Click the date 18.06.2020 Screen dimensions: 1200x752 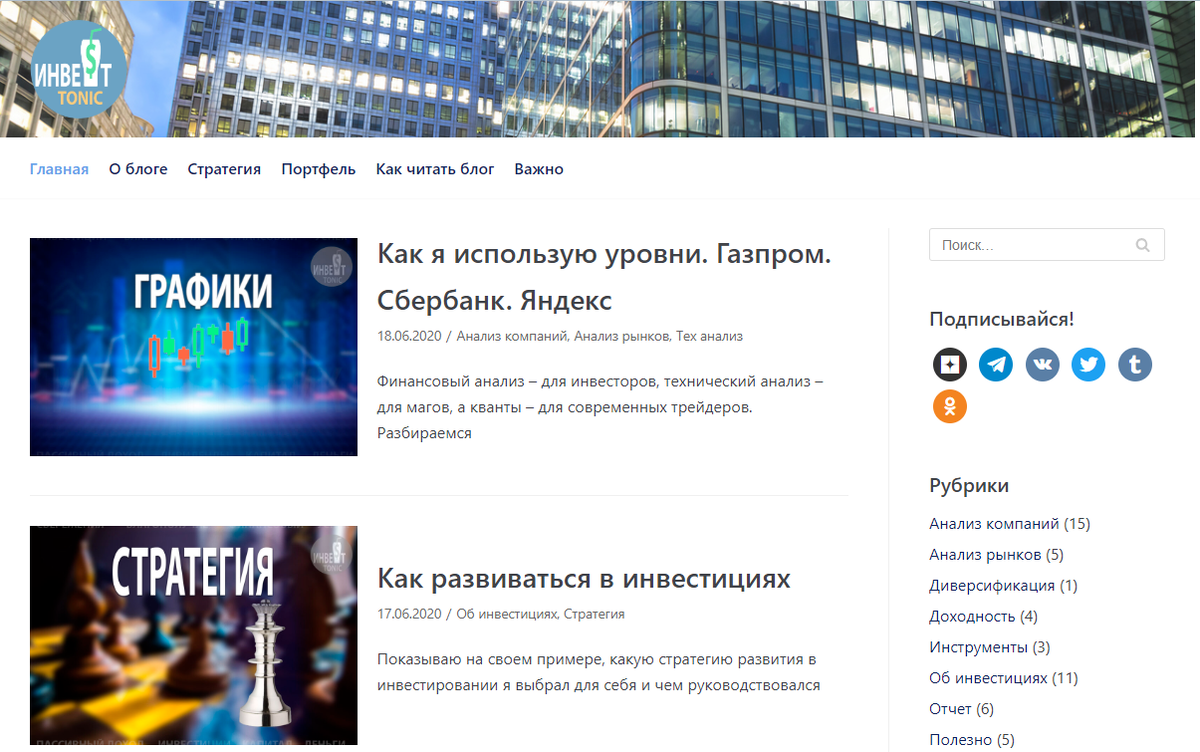coord(409,337)
